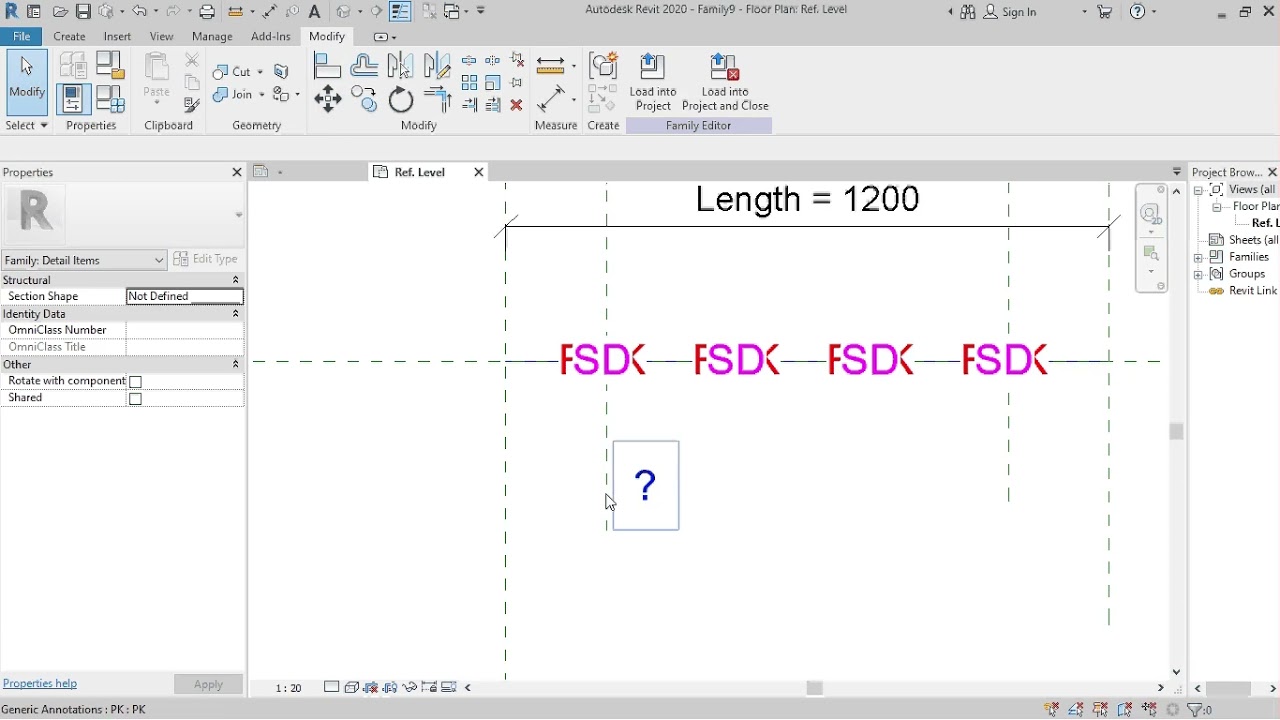Click the Section Shape value field
The width and height of the screenshot is (1280, 720).
(184, 296)
